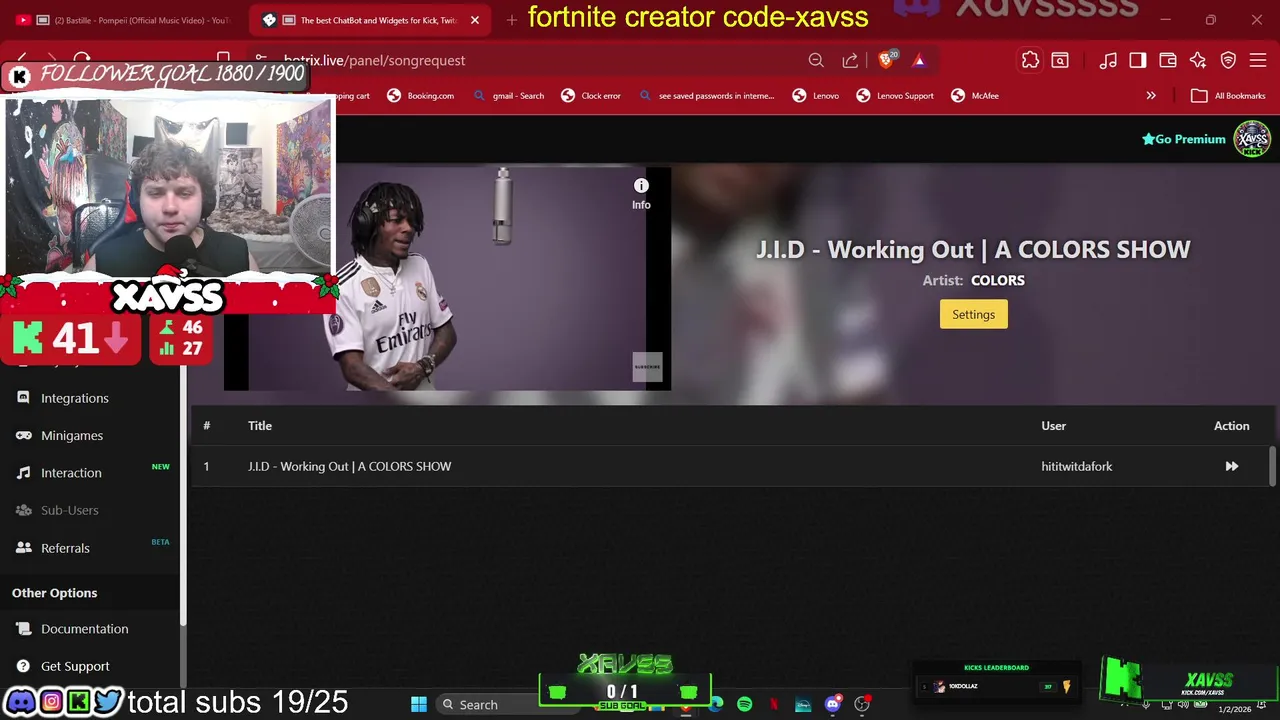Click the song queue vertical scrollbar
The image size is (1280, 720).
tap(1272, 466)
